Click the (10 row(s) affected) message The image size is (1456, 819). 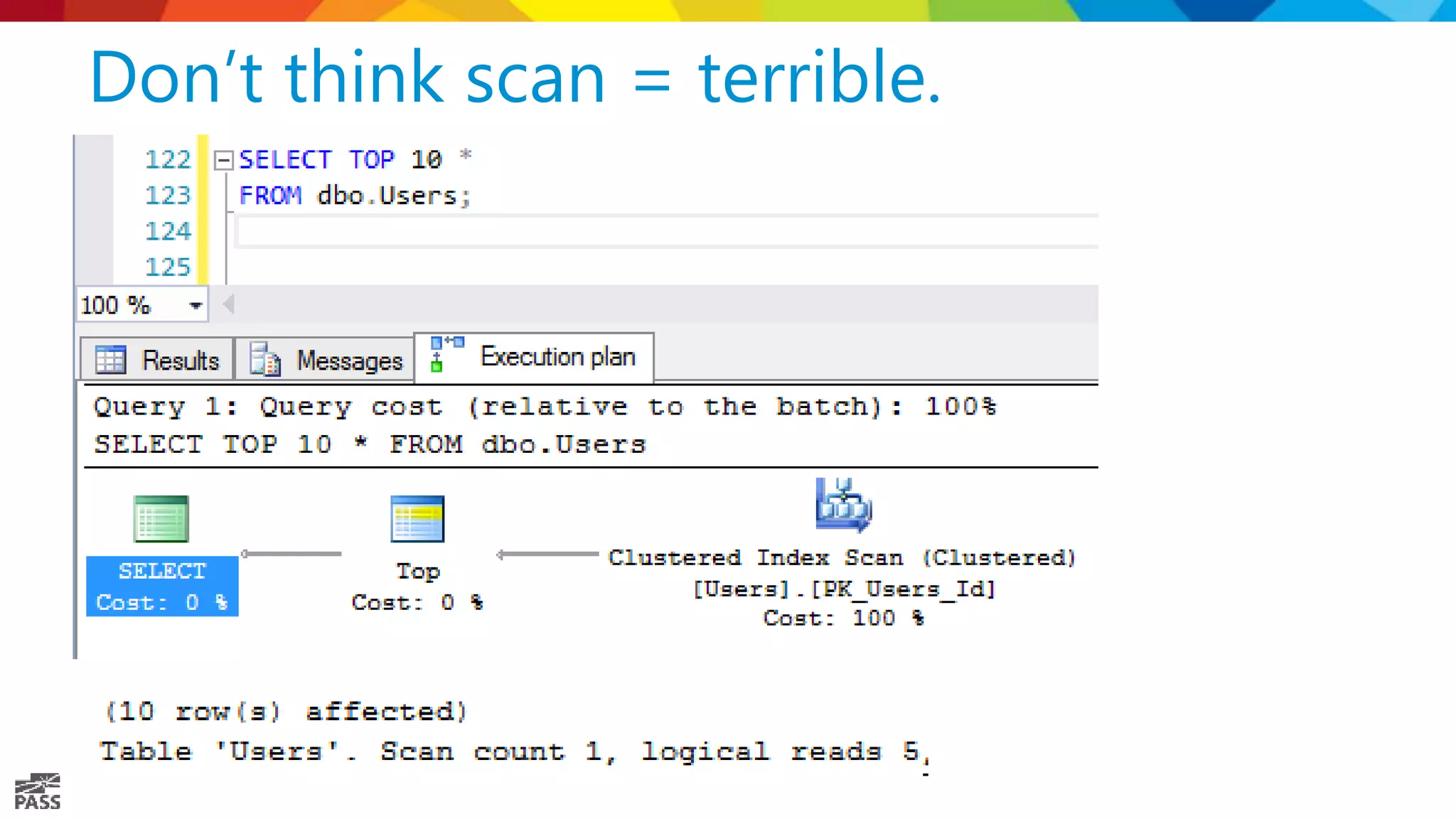click(x=285, y=712)
